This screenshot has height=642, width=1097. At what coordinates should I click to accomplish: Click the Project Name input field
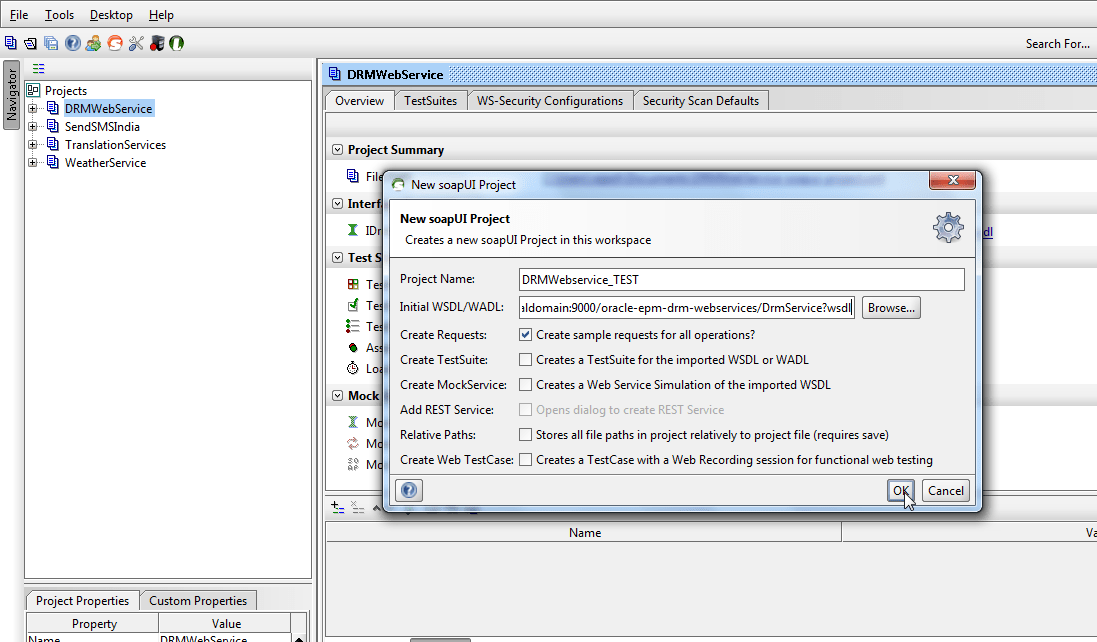point(742,280)
